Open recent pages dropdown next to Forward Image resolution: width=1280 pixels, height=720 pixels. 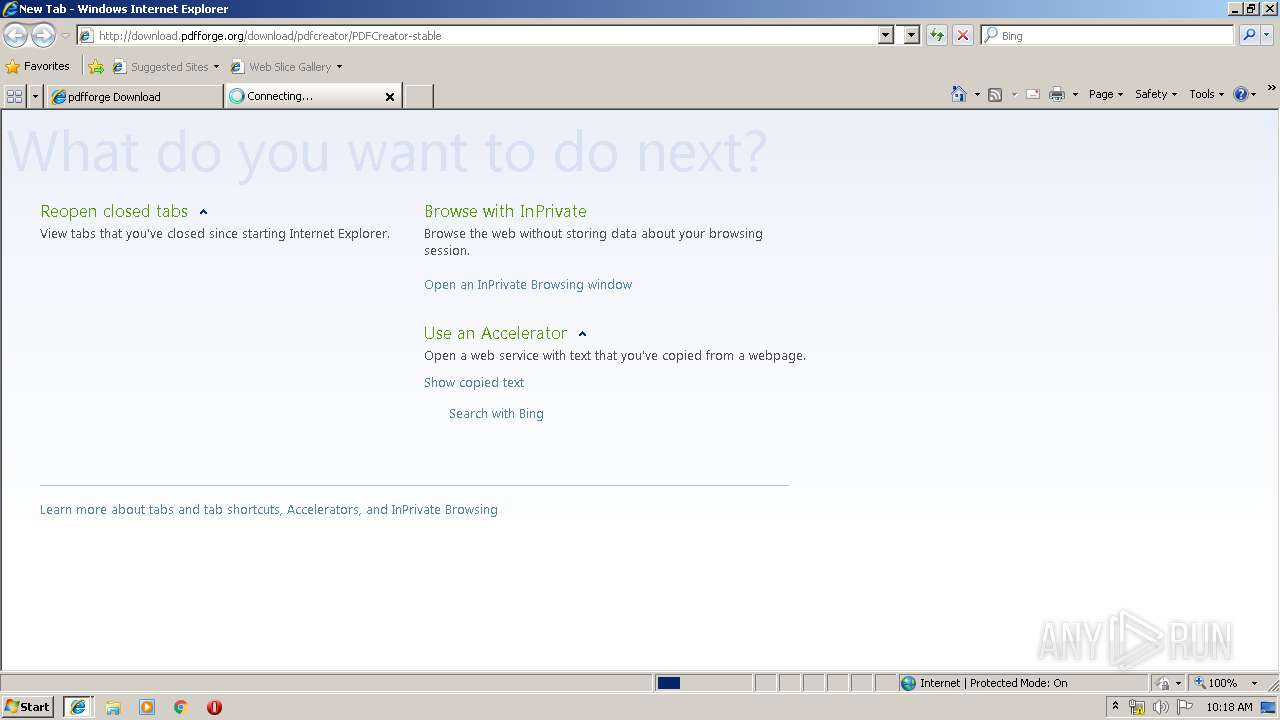[65, 35]
